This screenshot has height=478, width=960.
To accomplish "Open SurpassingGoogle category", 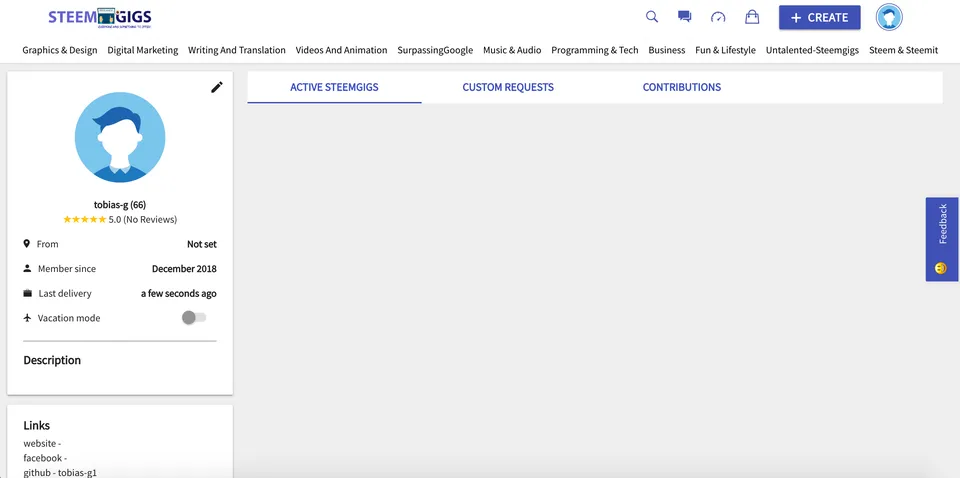I will tap(435, 50).
